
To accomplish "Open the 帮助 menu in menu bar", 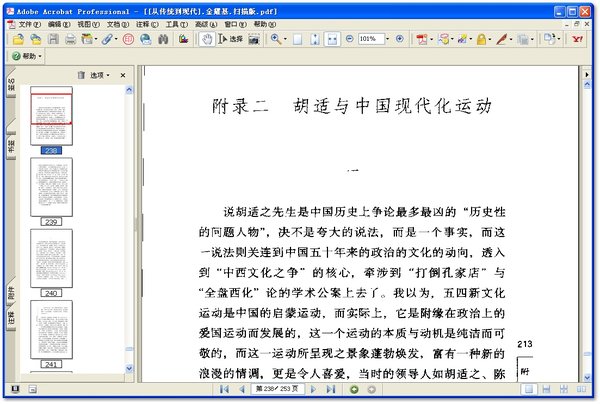I will click(x=264, y=24).
